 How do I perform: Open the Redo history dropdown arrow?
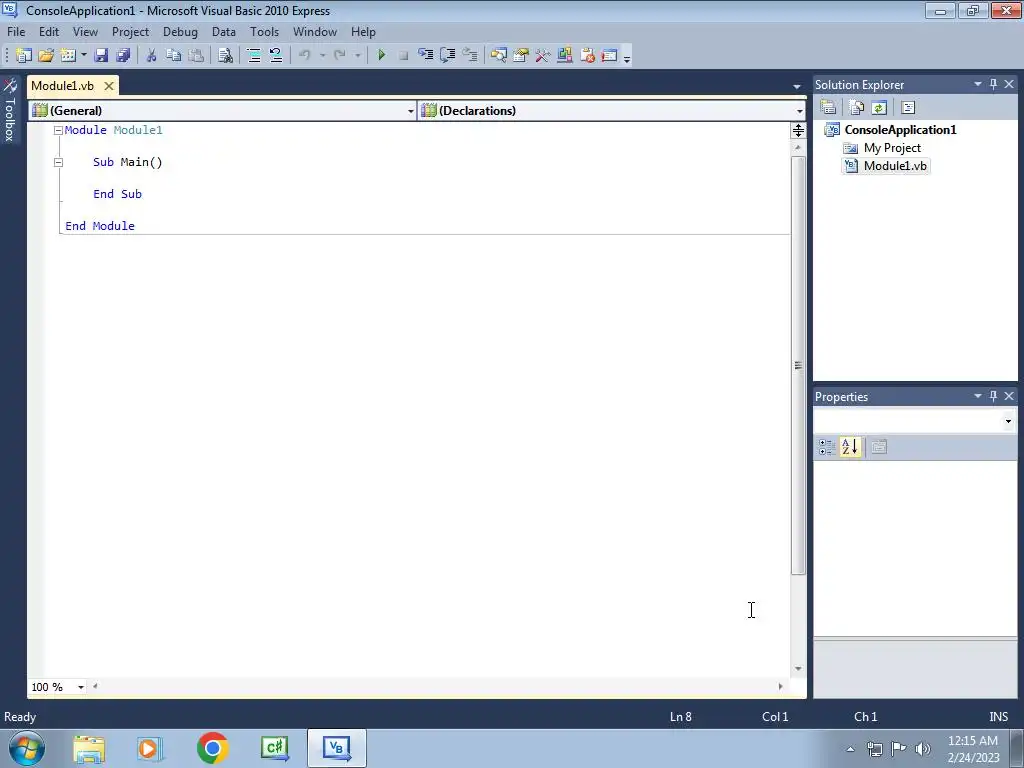[357, 56]
